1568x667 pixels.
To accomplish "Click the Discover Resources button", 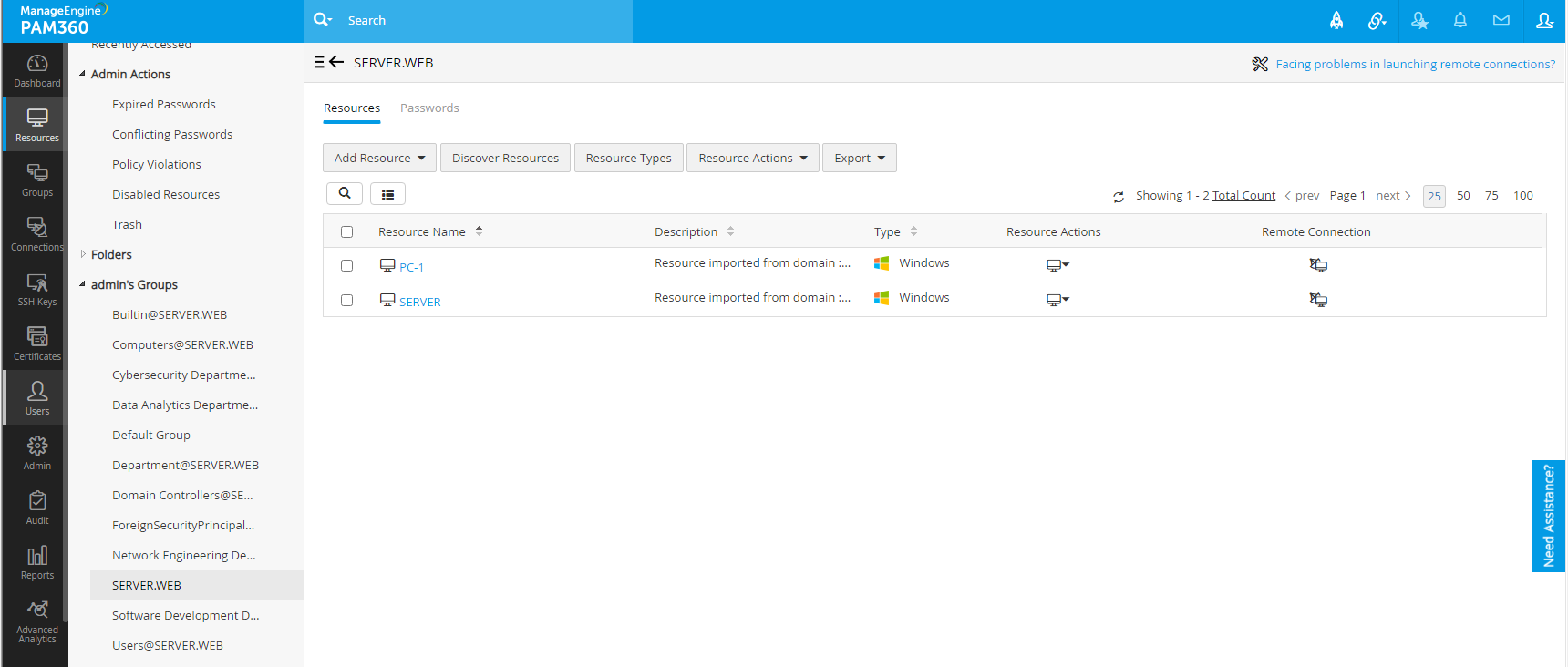I will 505,158.
